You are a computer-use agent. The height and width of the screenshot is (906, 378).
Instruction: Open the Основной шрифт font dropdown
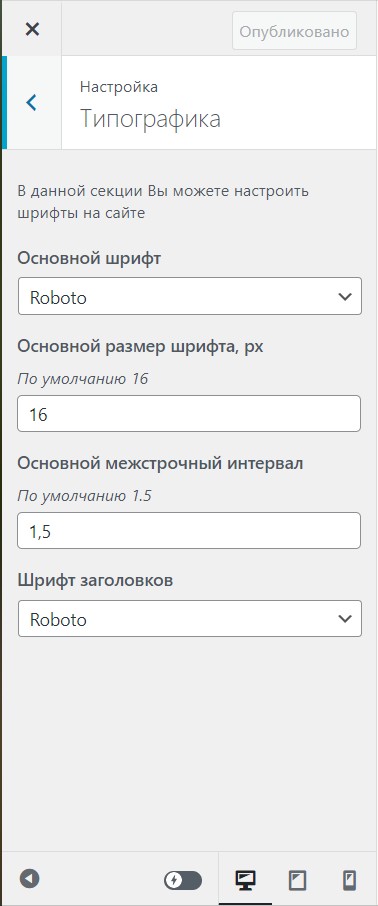tap(190, 296)
